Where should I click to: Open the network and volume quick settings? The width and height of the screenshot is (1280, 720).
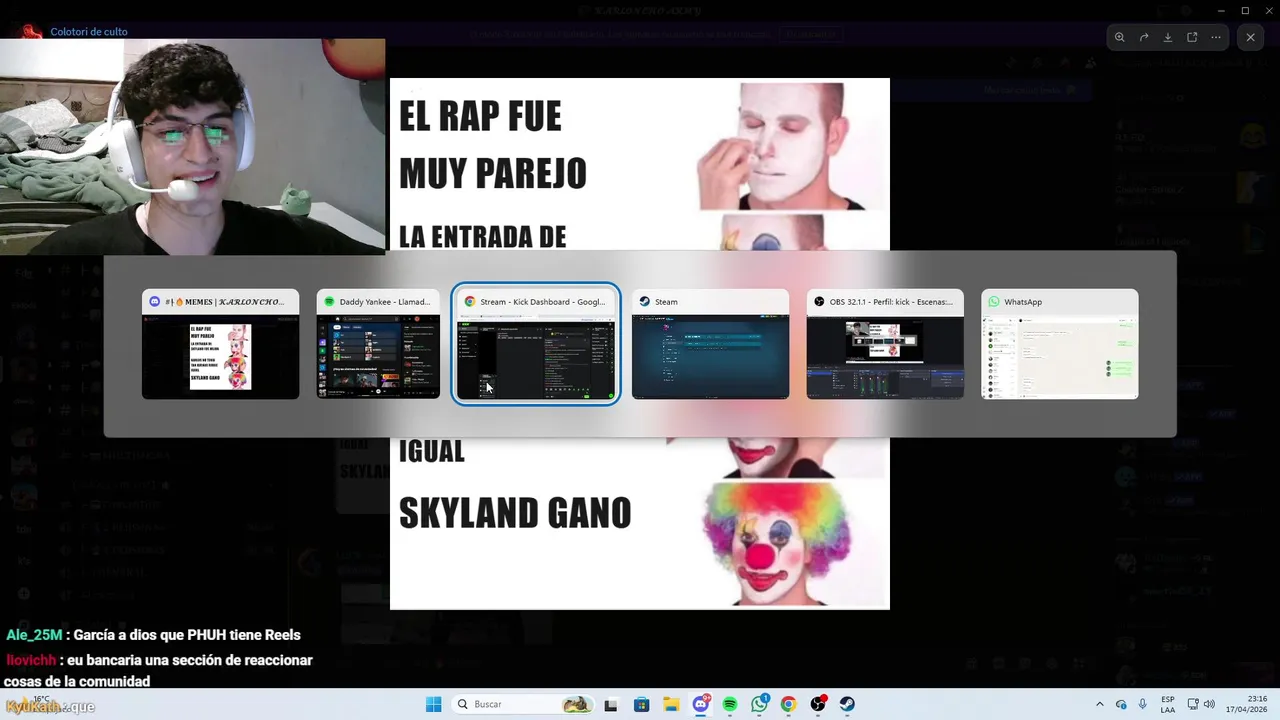pos(1201,704)
